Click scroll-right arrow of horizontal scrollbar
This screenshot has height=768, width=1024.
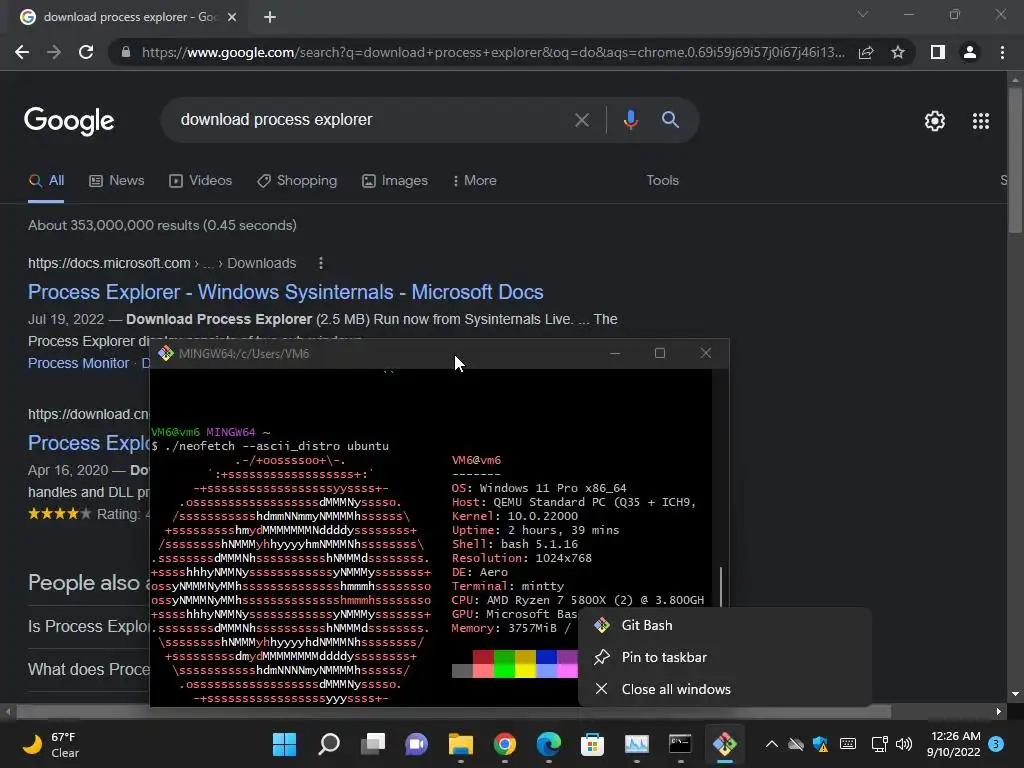[999, 712]
